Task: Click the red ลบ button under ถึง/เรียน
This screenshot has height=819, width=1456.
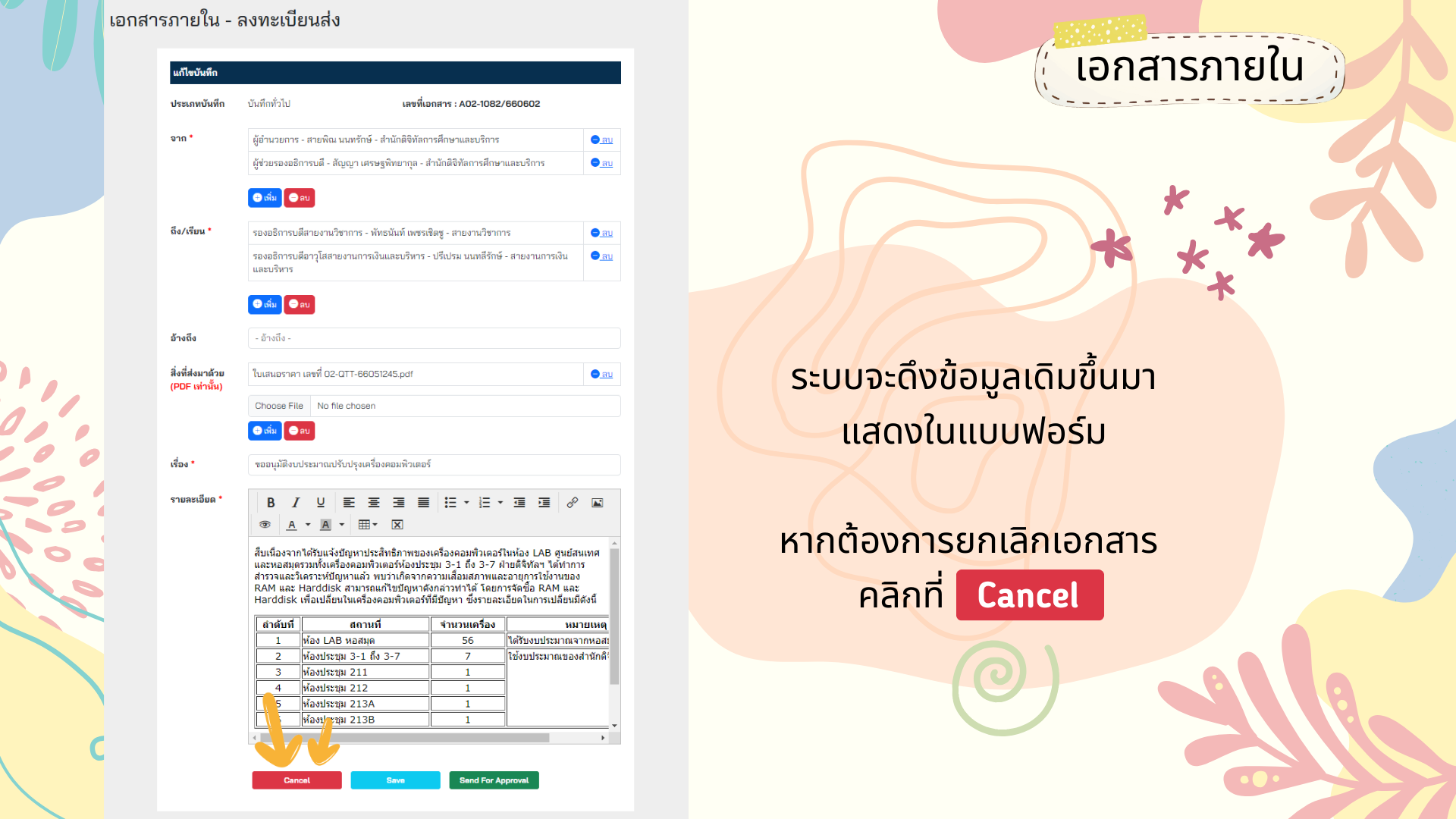Action: pos(300,305)
